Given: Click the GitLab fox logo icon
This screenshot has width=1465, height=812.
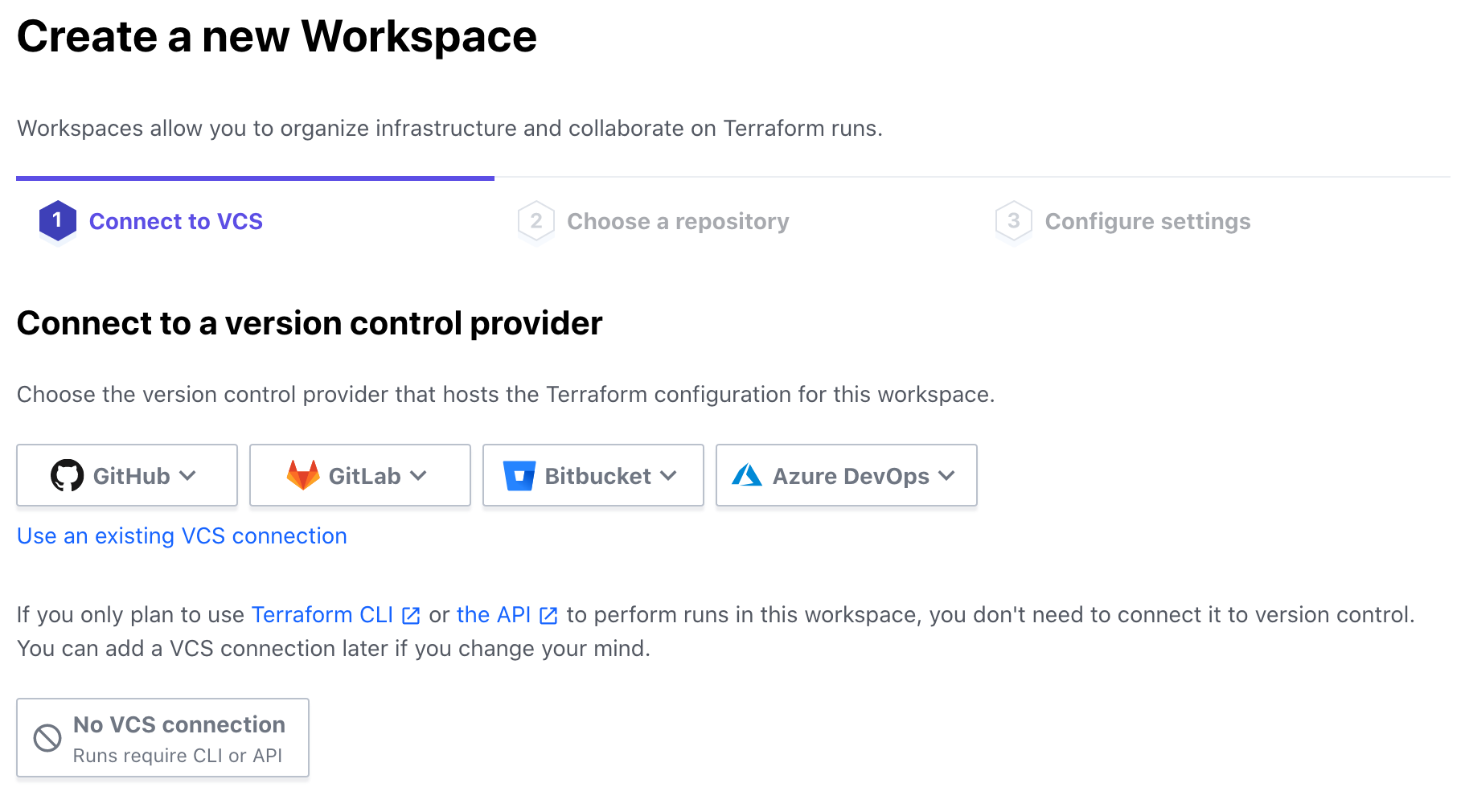Looking at the screenshot, I should pos(303,475).
